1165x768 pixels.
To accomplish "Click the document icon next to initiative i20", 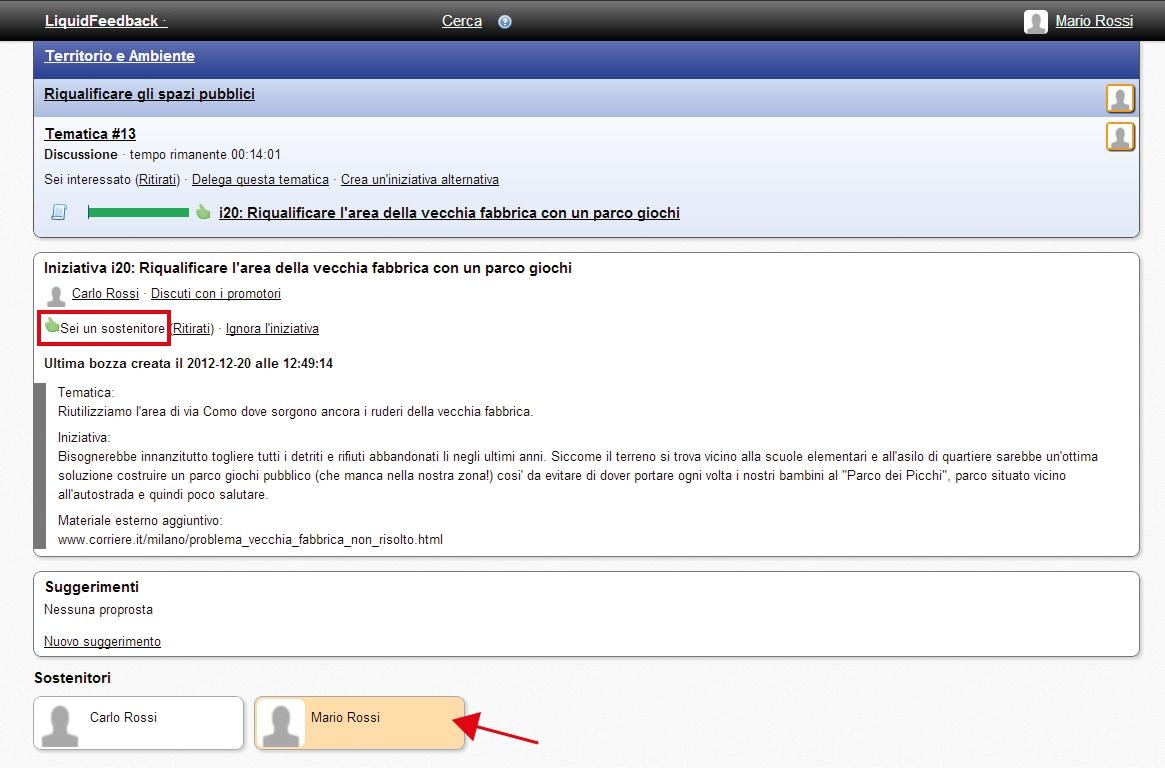I will (59, 212).
